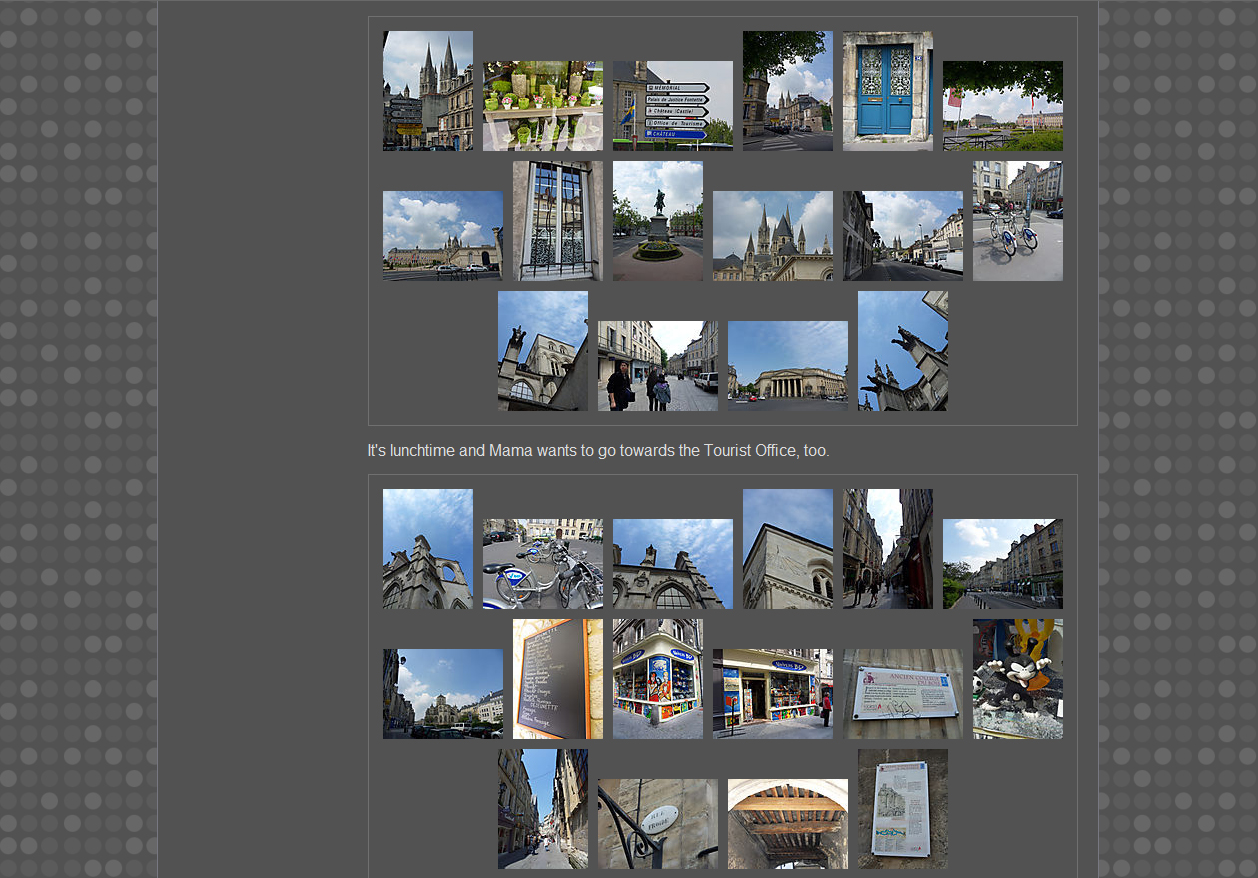The width and height of the screenshot is (1258, 878).
Task: Open the iron-grille window thumbnail
Action: [557, 221]
